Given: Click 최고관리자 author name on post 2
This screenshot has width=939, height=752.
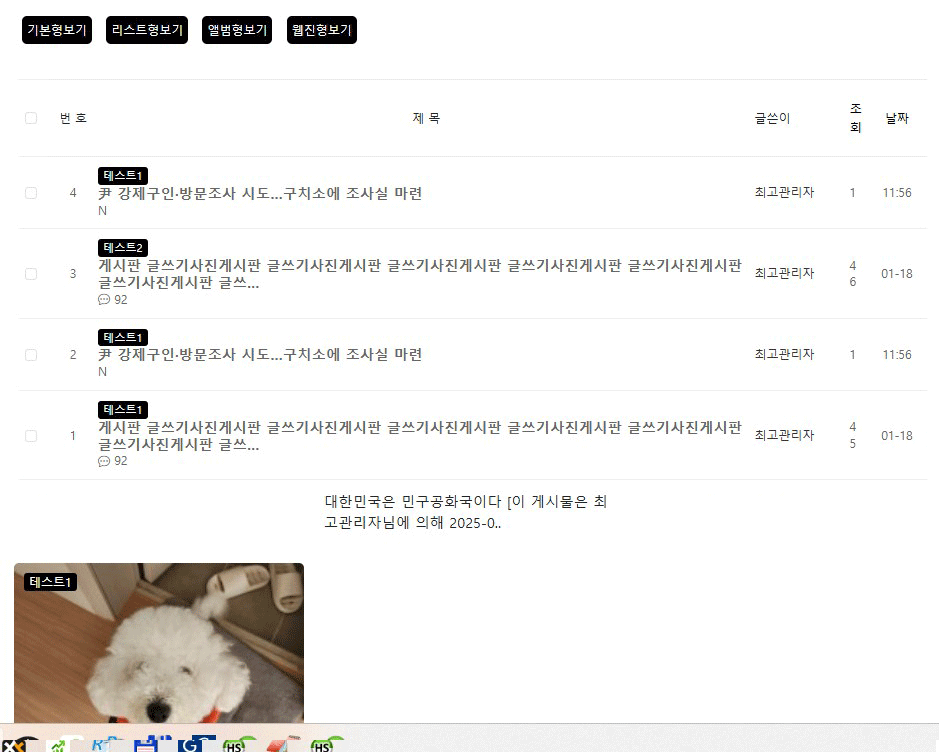Looking at the screenshot, I should click(x=784, y=354).
